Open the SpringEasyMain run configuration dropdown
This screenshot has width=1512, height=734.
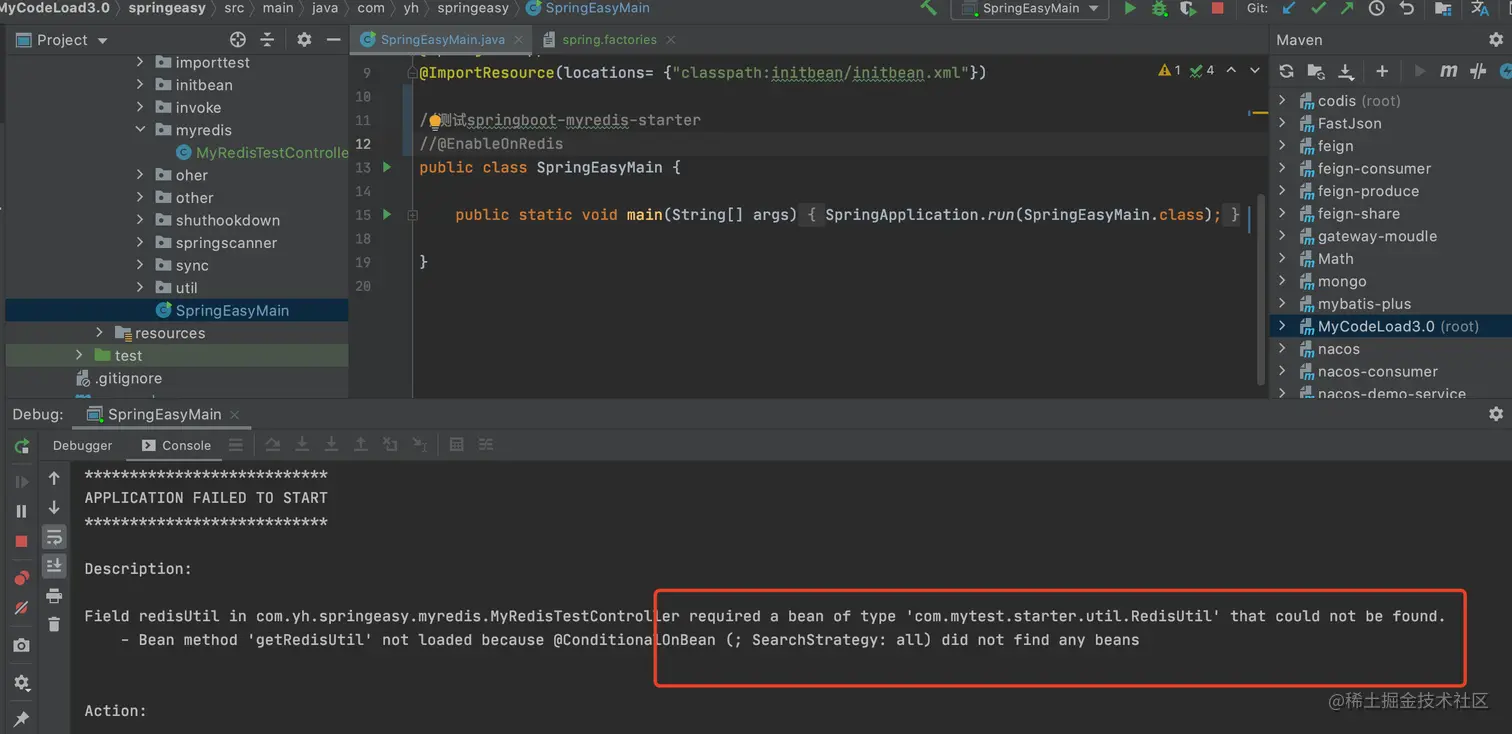point(1029,8)
